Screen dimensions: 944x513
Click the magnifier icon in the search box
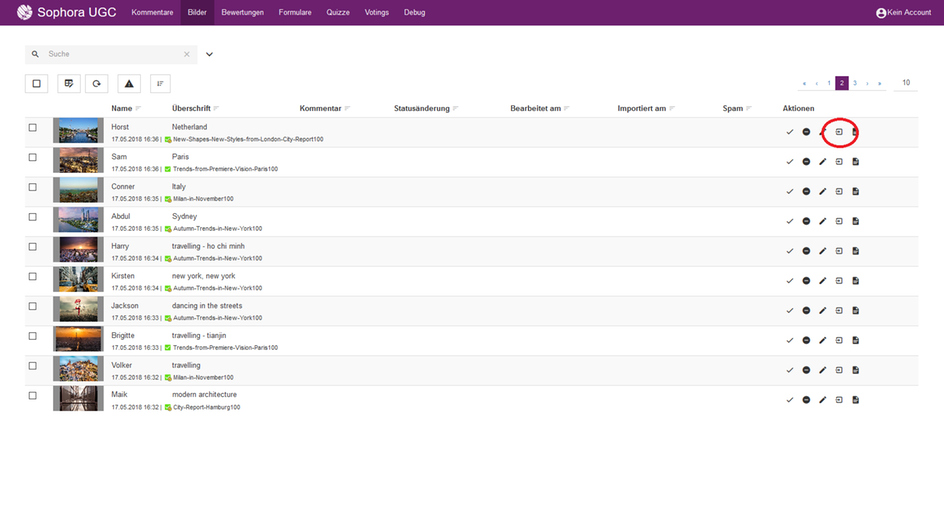point(35,54)
